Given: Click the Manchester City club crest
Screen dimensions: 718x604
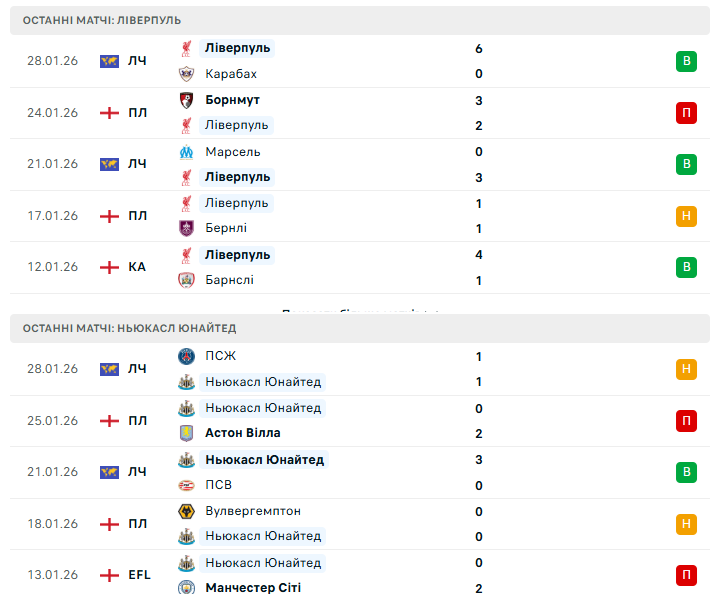Looking at the screenshot, I should (186, 588).
